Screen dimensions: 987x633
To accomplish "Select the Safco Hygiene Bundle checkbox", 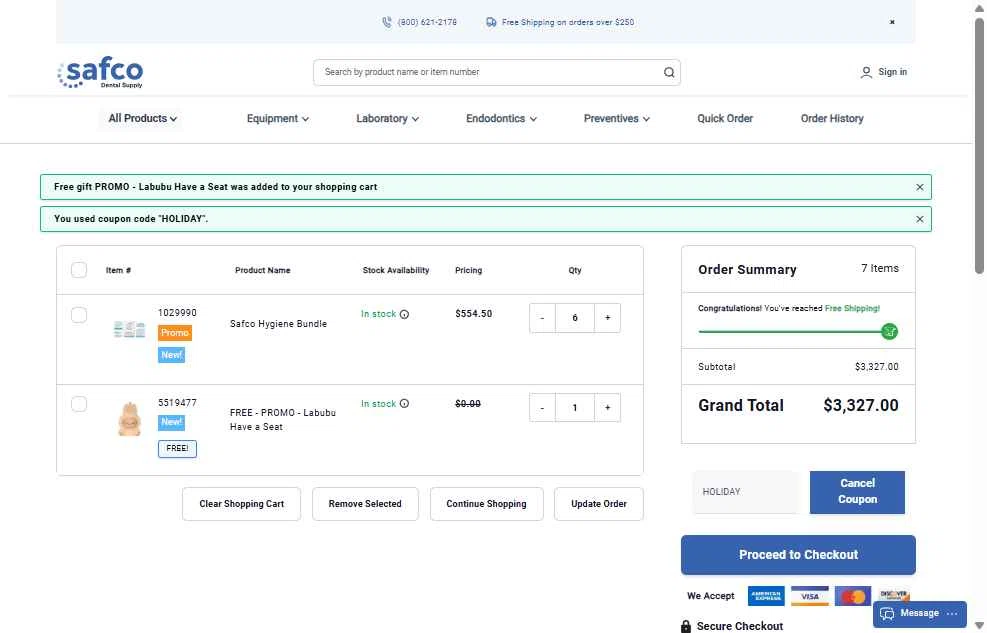I will (79, 315).
